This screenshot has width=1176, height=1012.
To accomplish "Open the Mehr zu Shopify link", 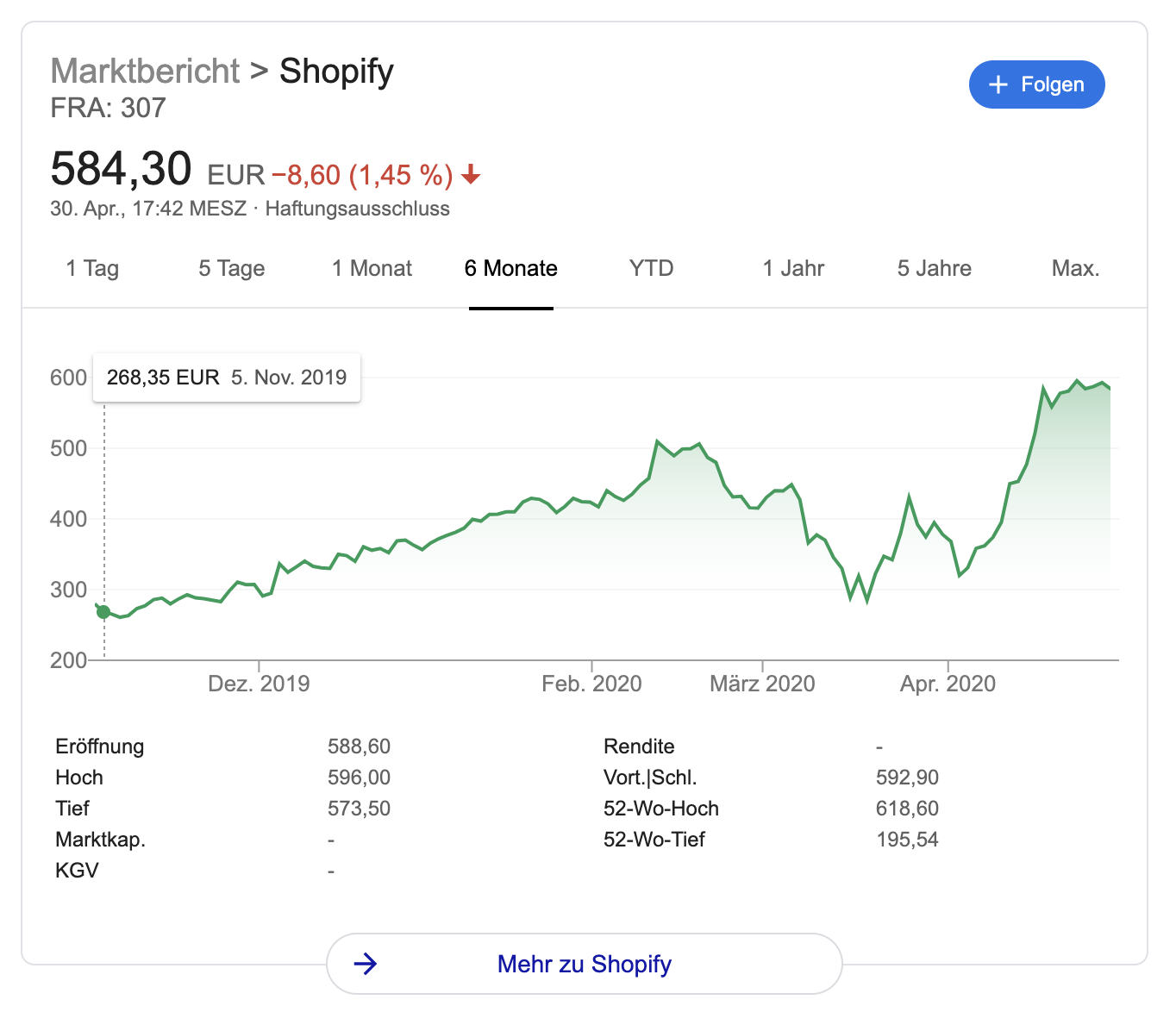I will click(x=584, y=964).
